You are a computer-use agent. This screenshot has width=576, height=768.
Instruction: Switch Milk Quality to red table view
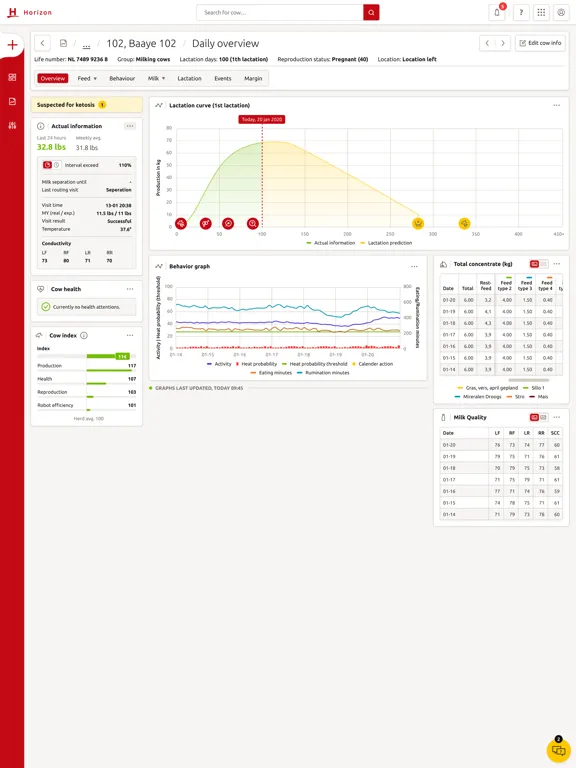coord(534,417)
